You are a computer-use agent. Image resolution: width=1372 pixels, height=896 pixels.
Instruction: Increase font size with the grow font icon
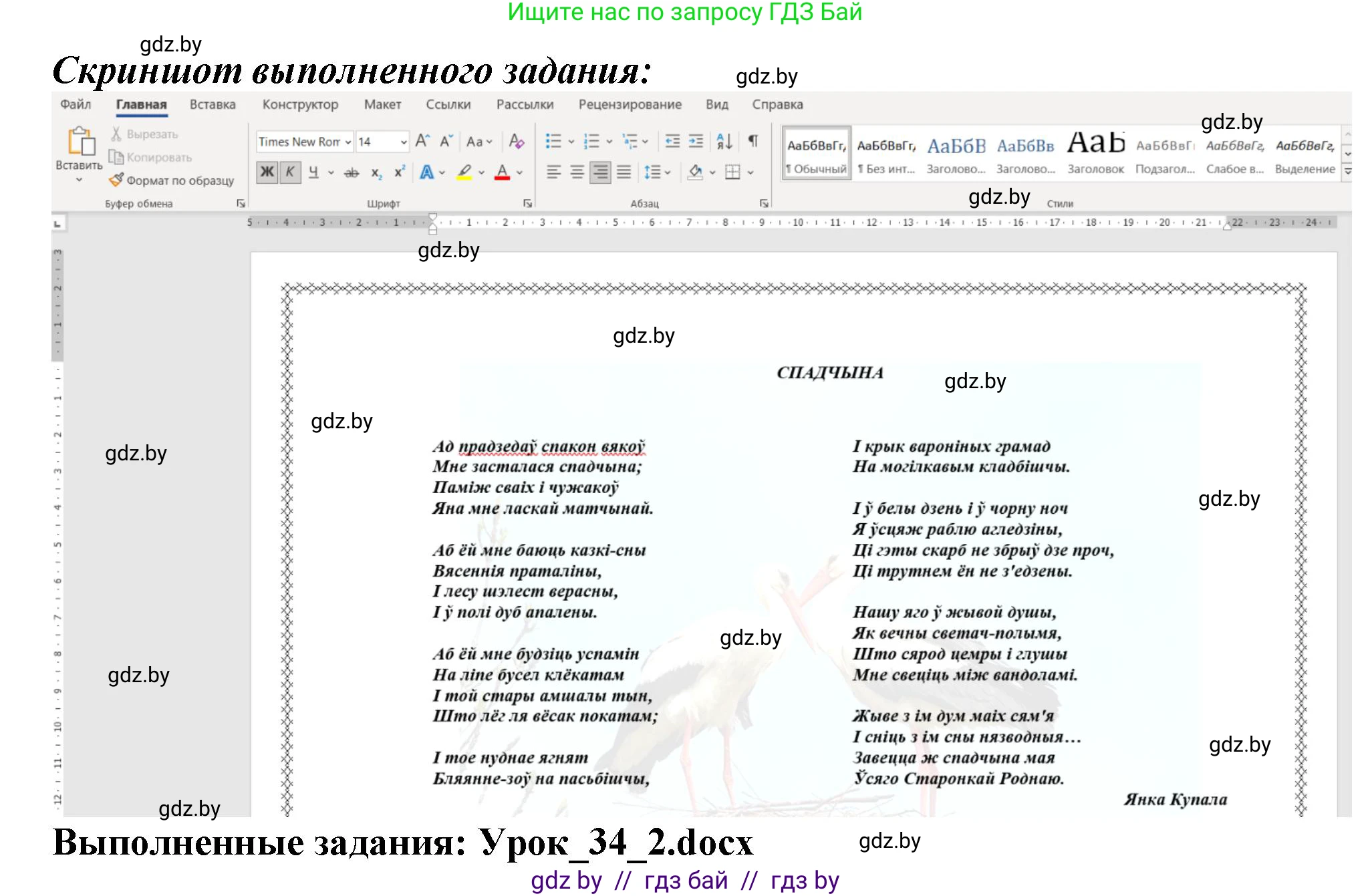pyautogui.click(x=422, y=141)
